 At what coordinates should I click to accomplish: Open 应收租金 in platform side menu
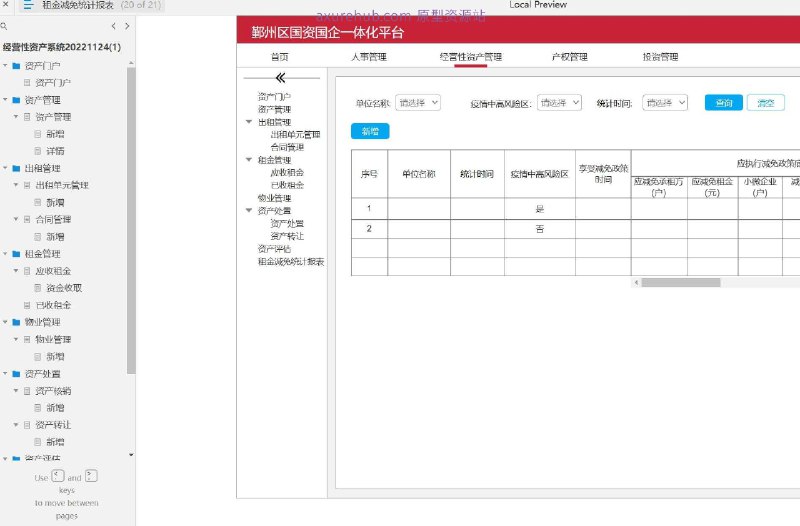287,172
